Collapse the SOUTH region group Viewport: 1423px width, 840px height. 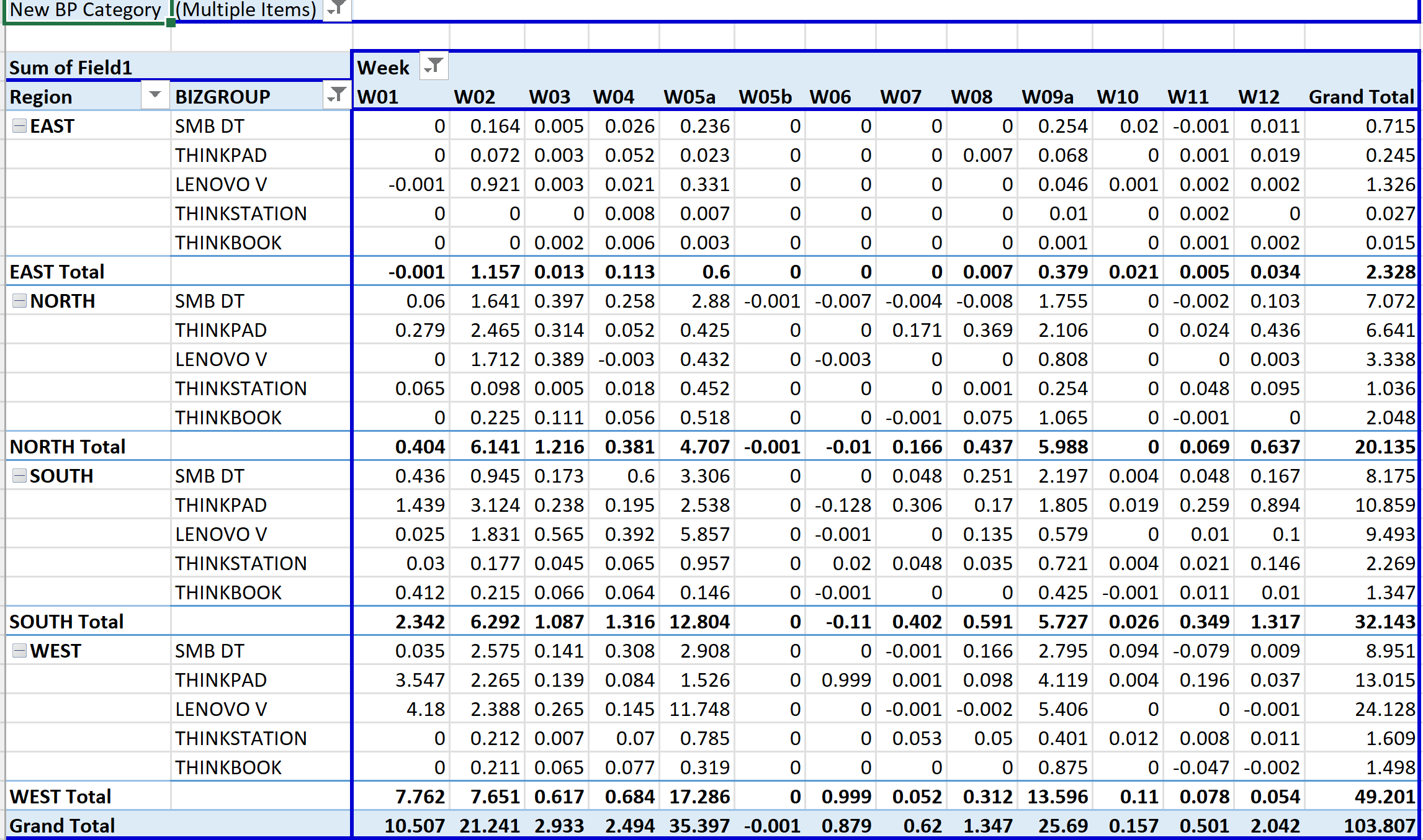20,476
